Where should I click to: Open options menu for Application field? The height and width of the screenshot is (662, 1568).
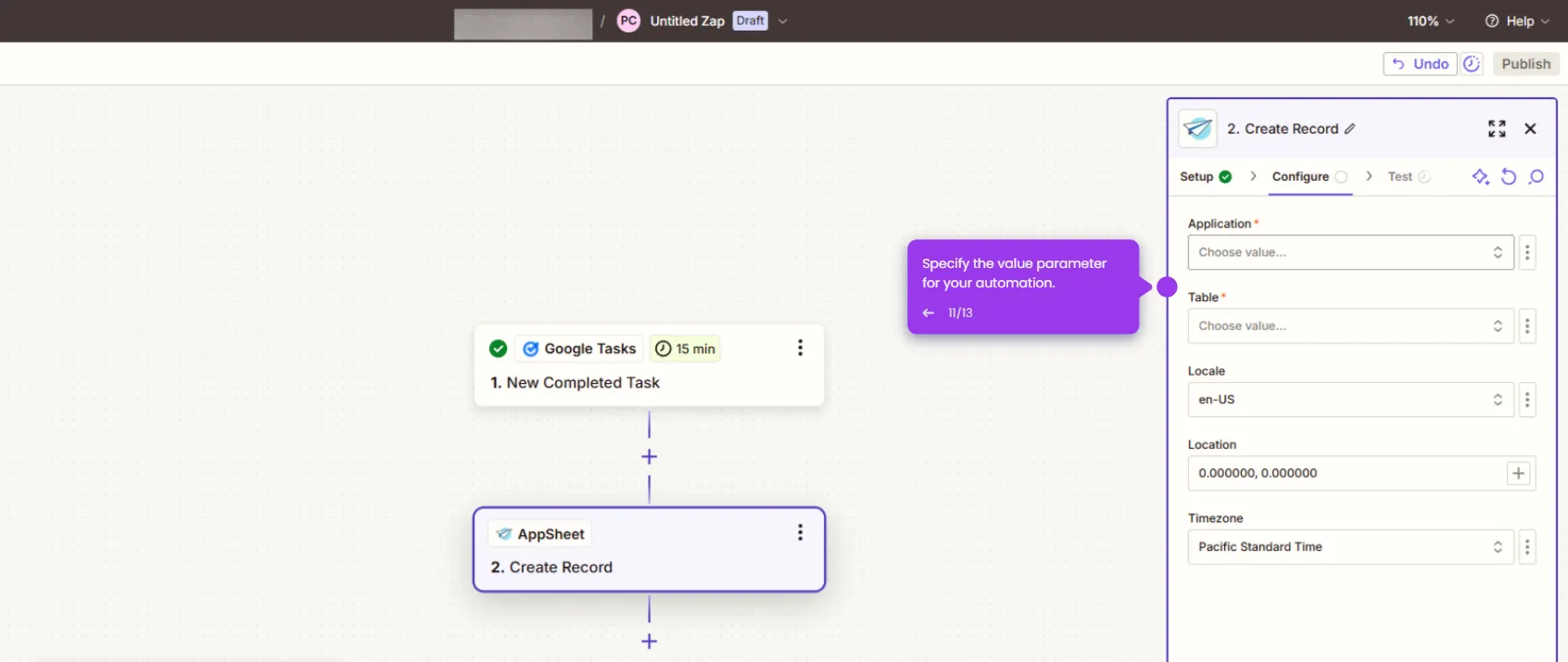(x=1527, y=252)
